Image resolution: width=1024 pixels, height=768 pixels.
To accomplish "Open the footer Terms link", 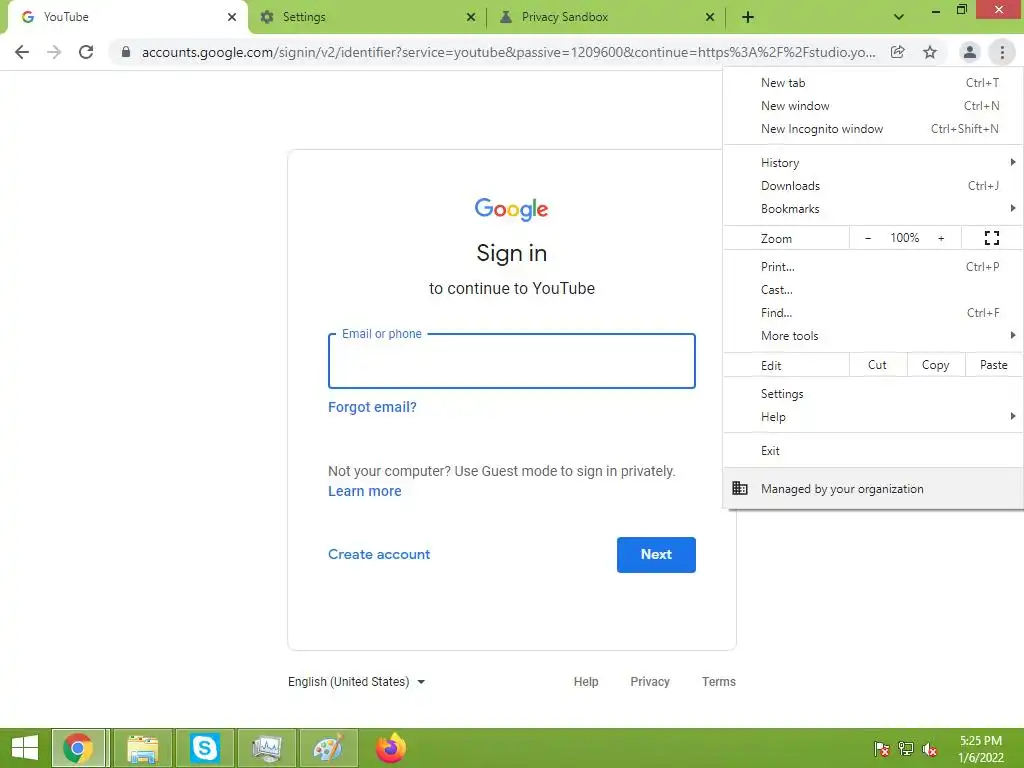I will pos(718,682).
